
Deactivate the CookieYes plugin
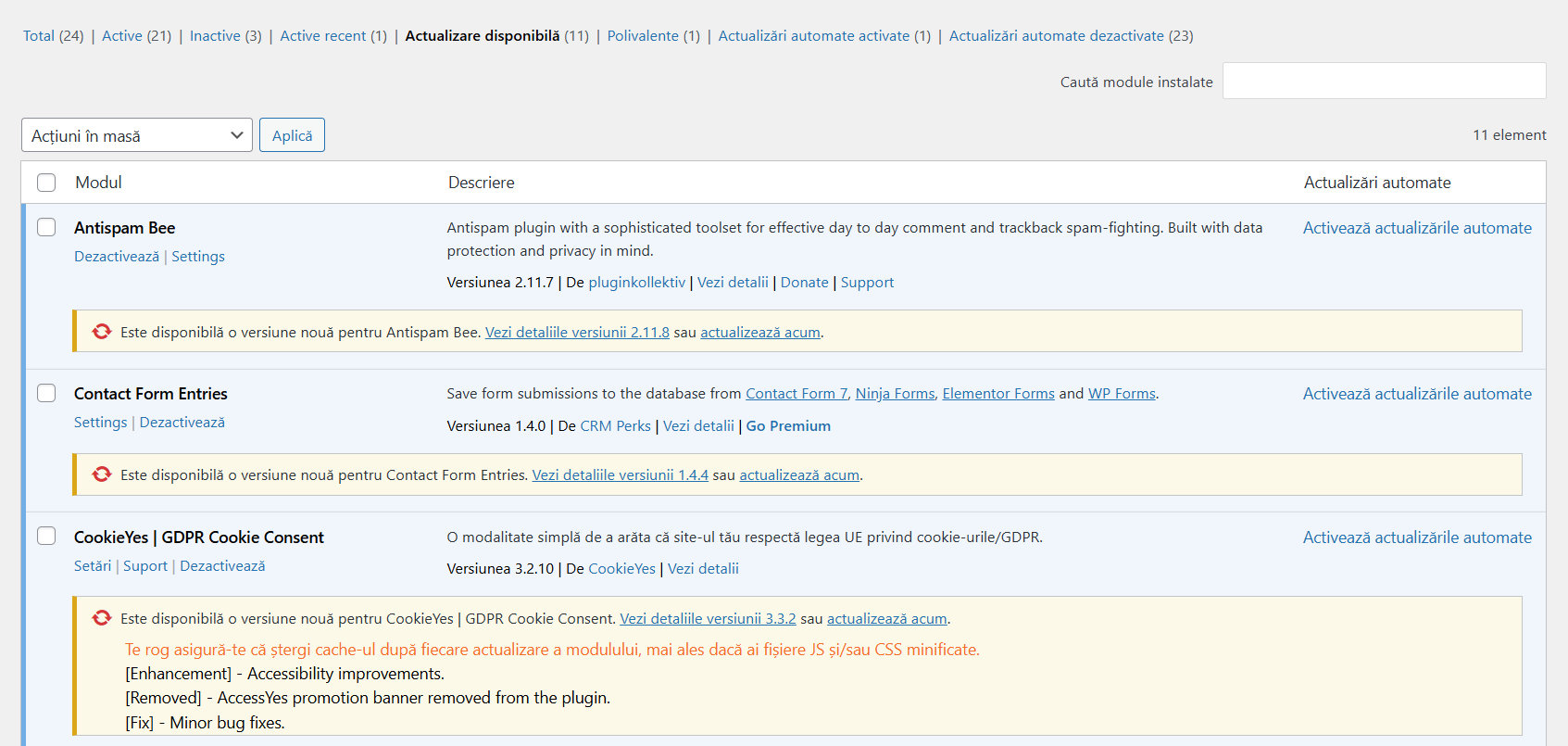(x=222, y=566)
